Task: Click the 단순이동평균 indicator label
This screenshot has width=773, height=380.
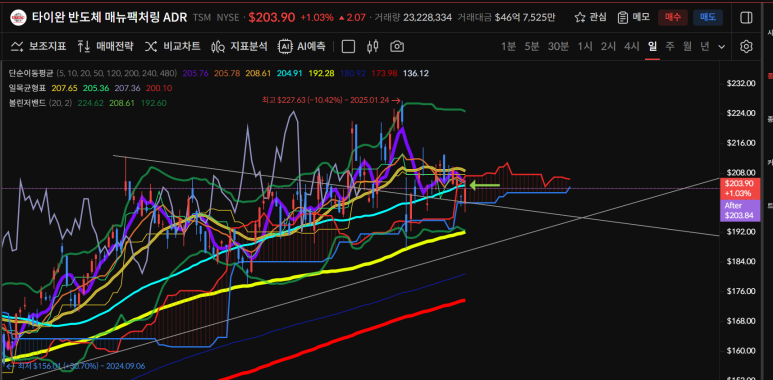Action: coord(31,73)
